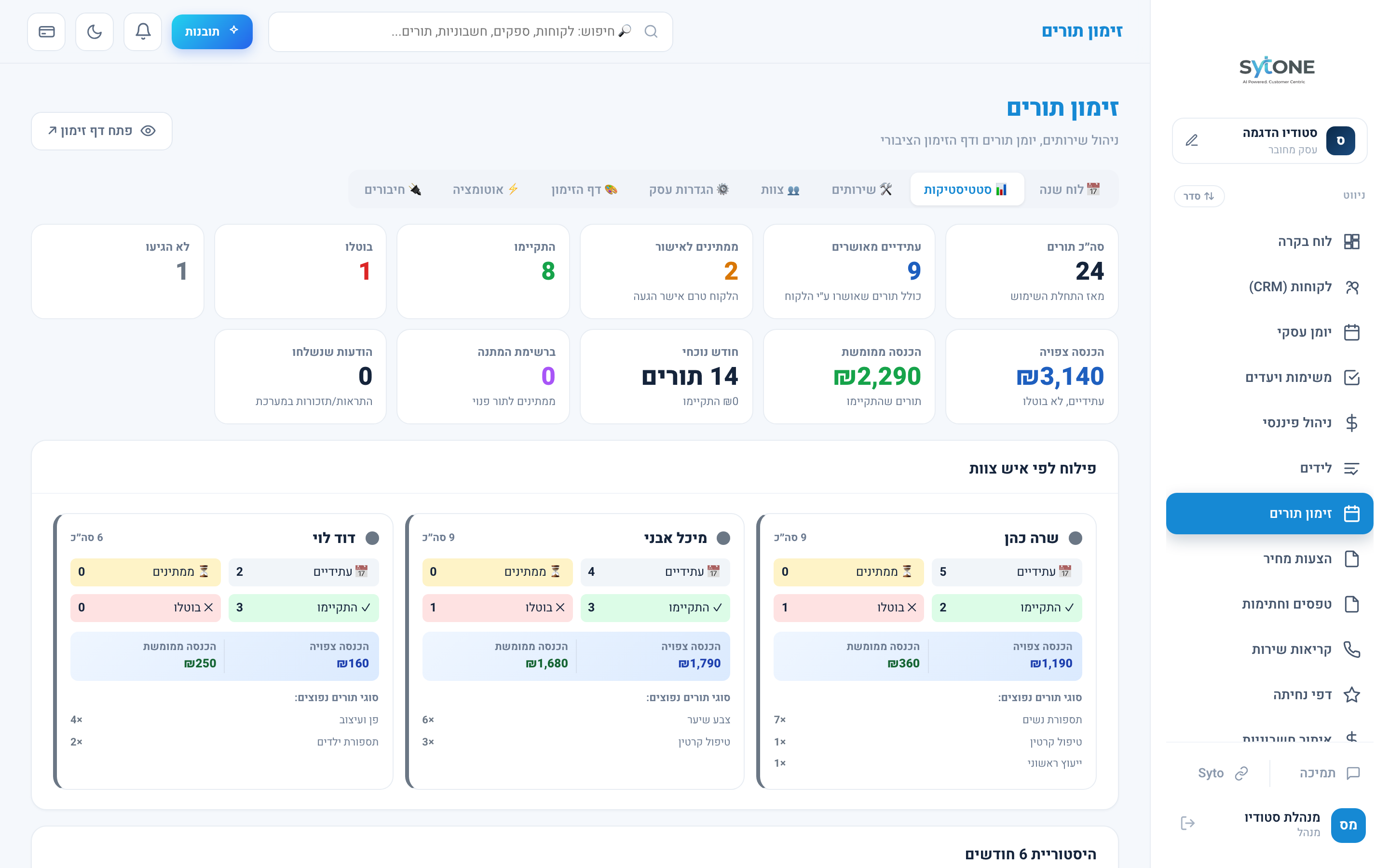
Task: Toggle dark mode with the moon icon
Action: (95, 31)
